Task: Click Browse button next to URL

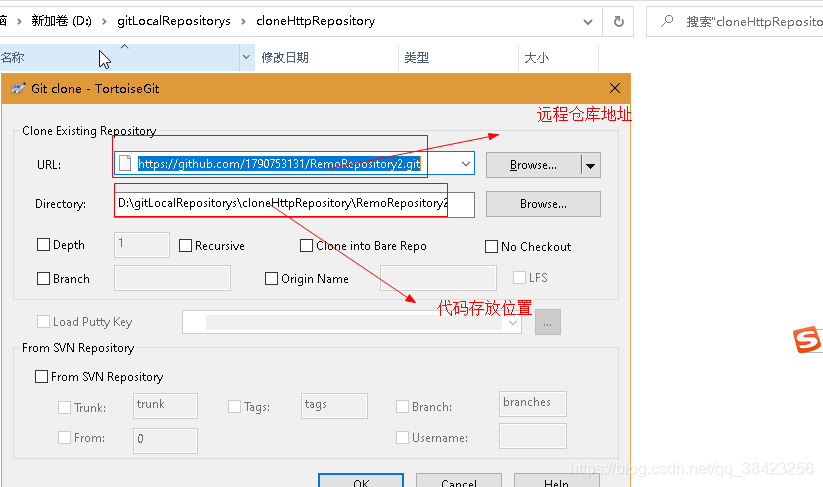Action: [x=533, y=166]
